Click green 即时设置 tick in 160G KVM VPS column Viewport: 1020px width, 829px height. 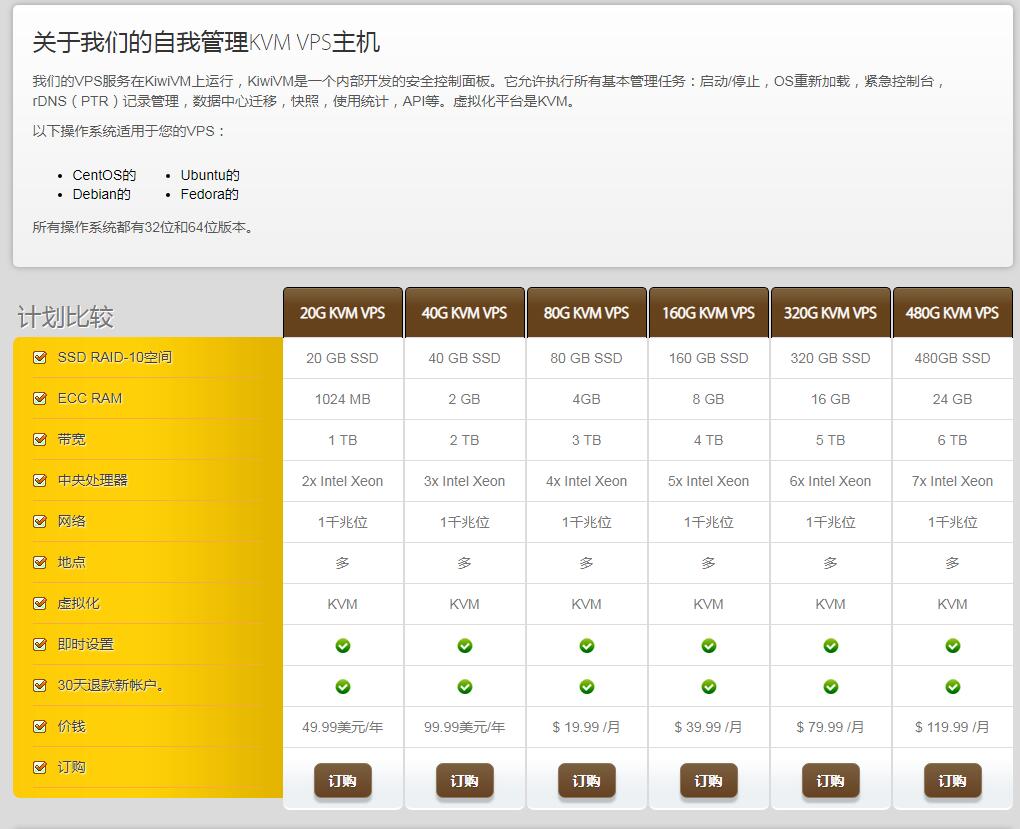coord(708,646)
